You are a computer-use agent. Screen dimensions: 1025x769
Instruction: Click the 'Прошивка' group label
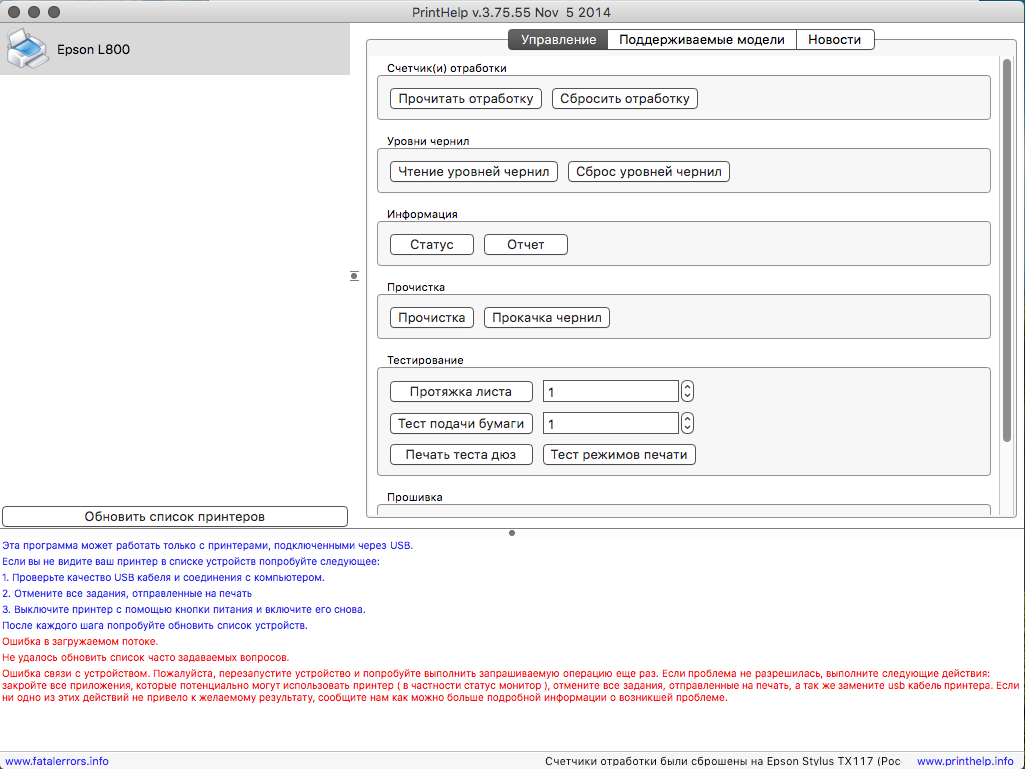(414, 497)
